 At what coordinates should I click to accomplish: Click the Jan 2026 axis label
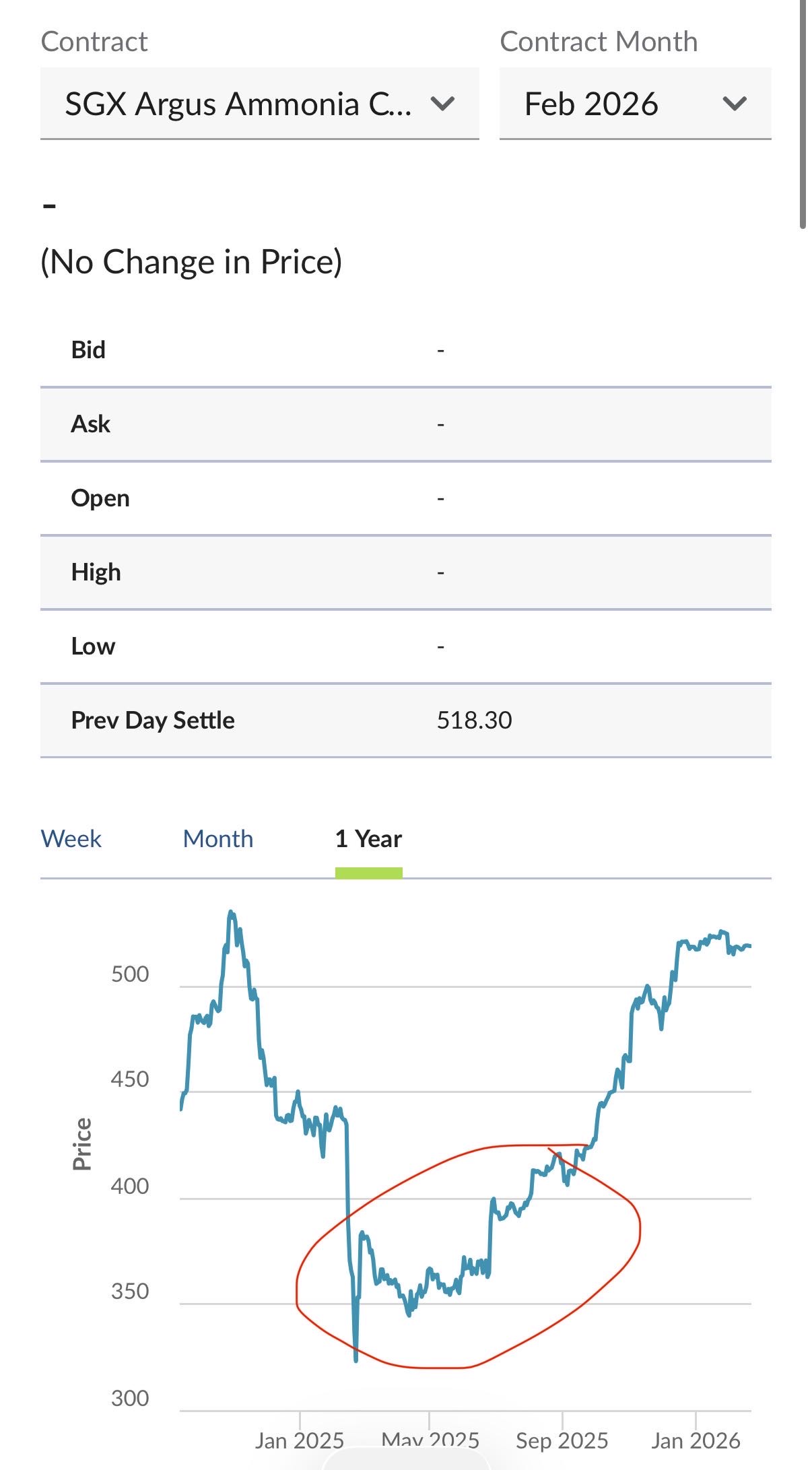(696, 1440)
